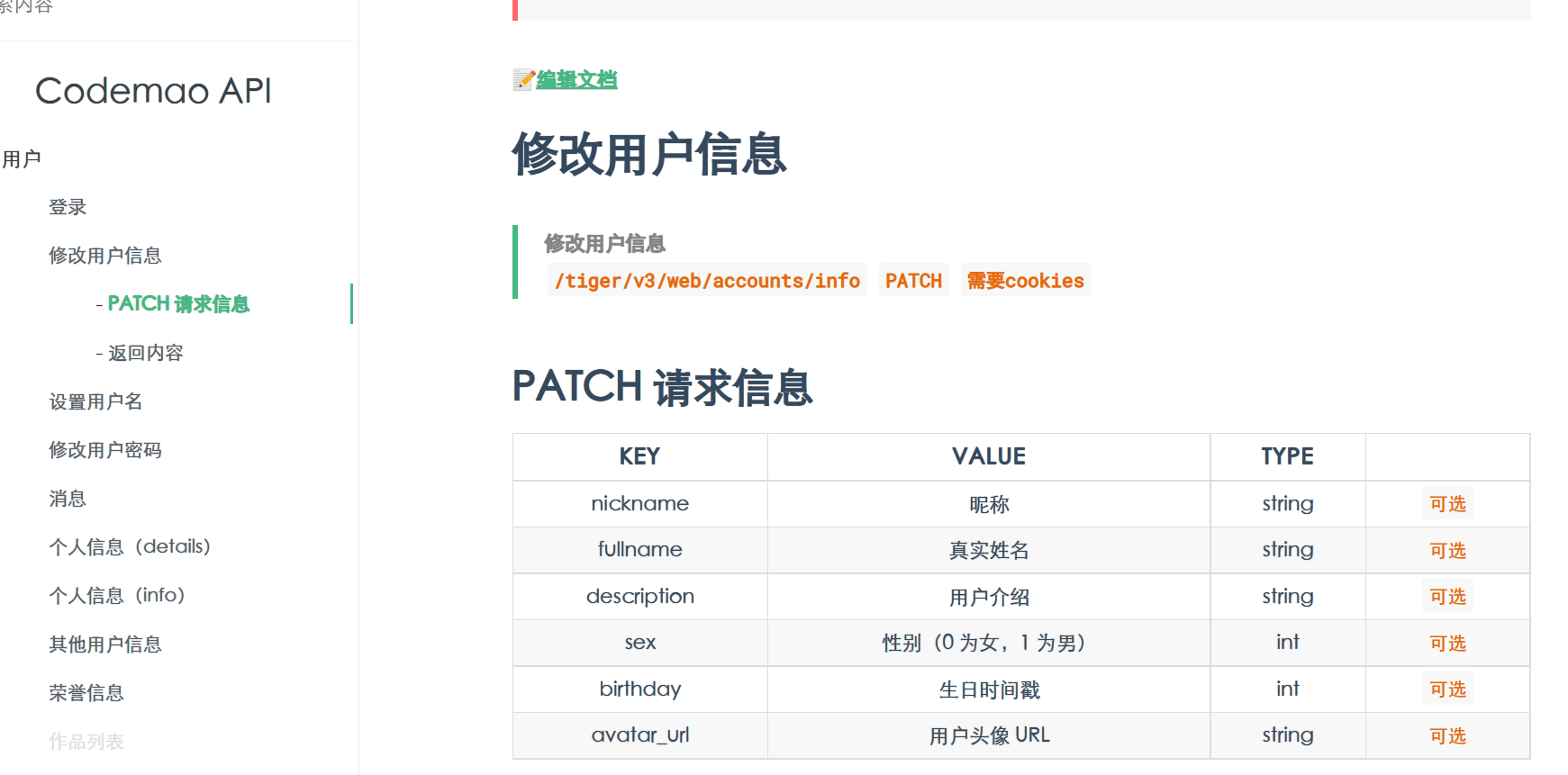Click the string type in the nickname row
Image resolution: width=1568 pixels, height=775 pixels.
1288,504
